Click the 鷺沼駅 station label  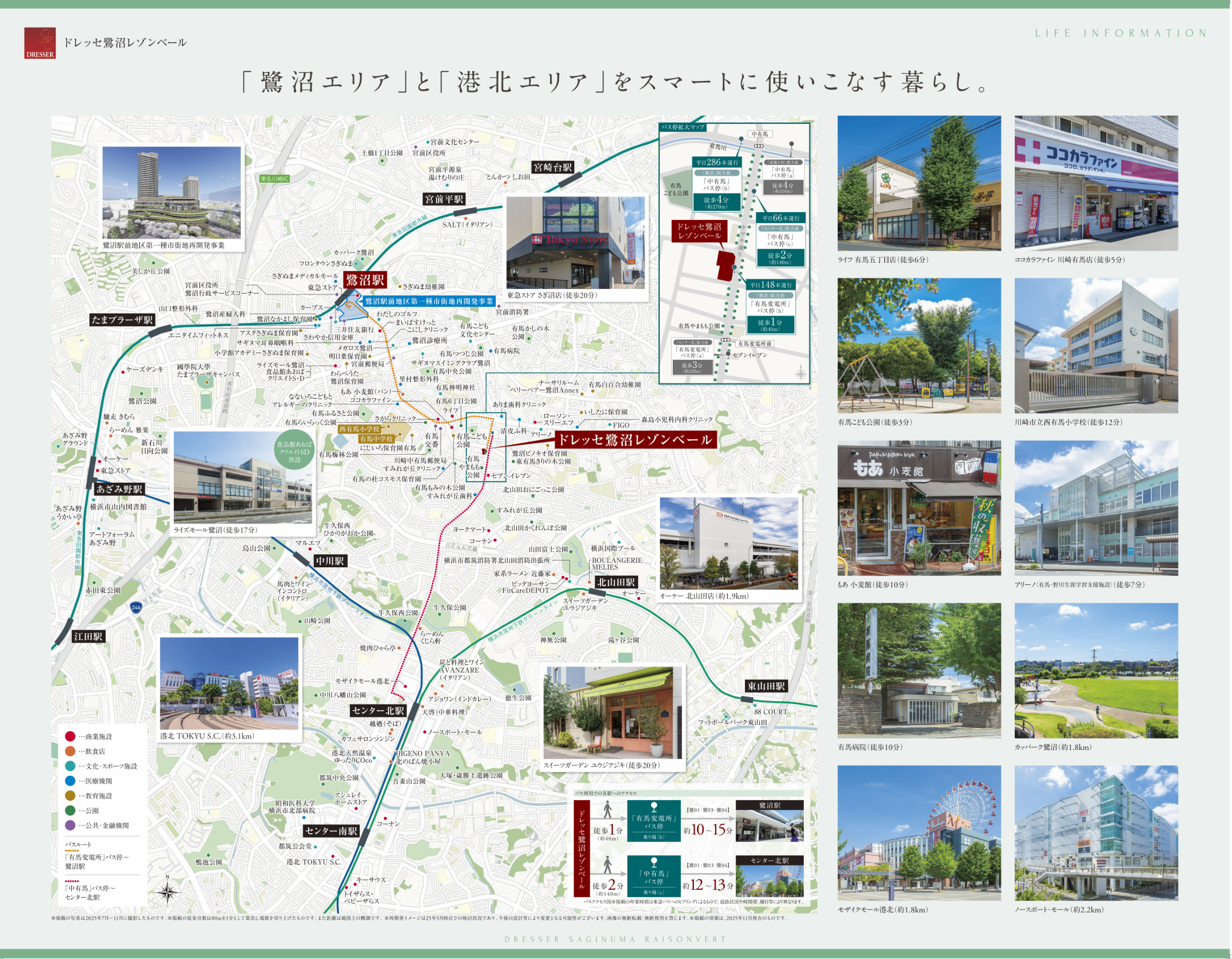(x=364, y=280)
